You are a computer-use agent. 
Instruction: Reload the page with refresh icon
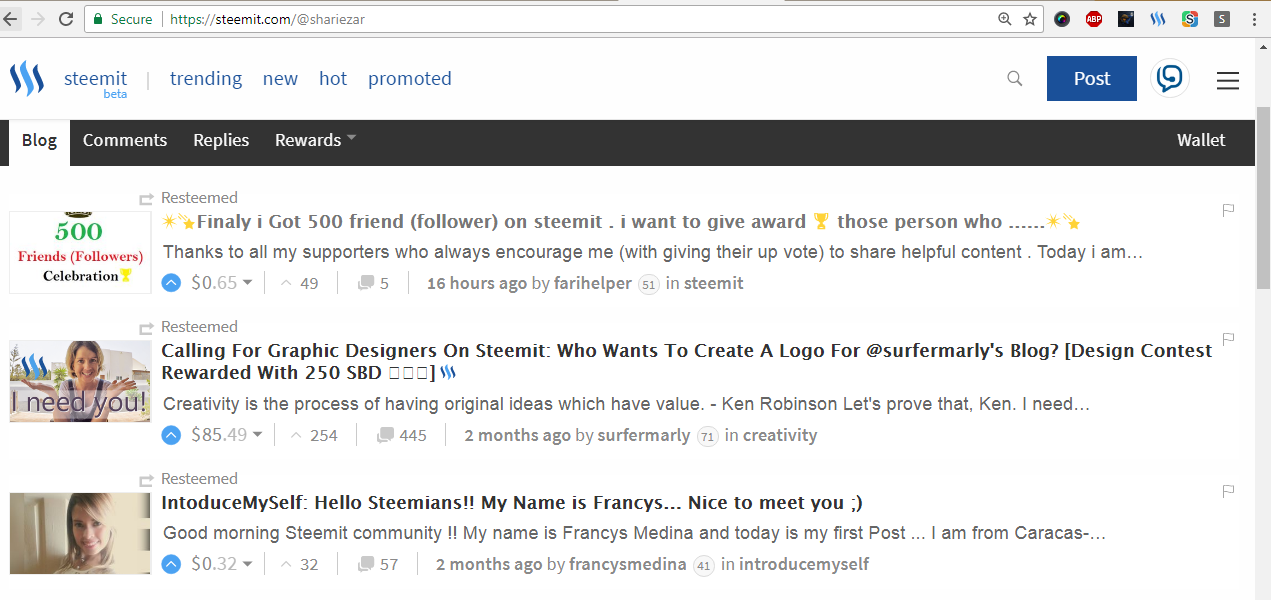[66, 19]
